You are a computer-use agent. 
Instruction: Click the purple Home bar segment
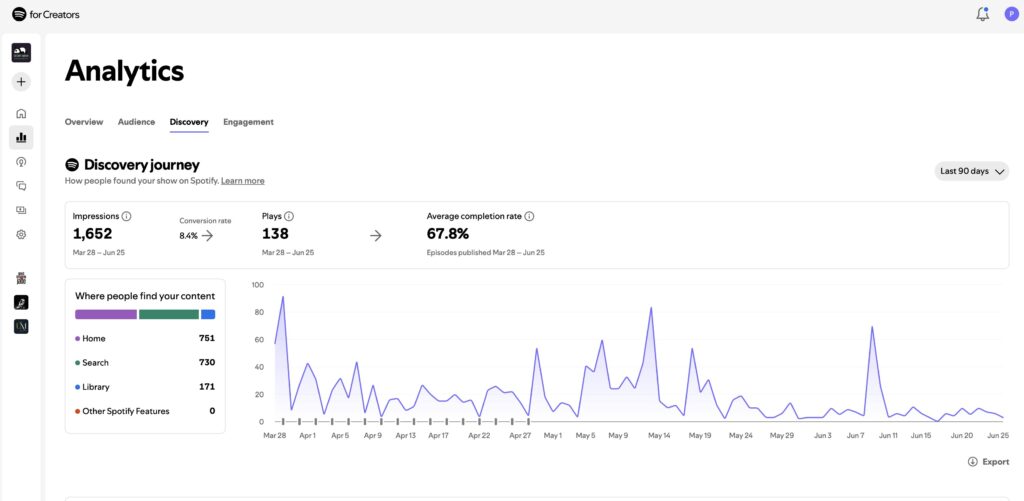(x=106, y=314)
